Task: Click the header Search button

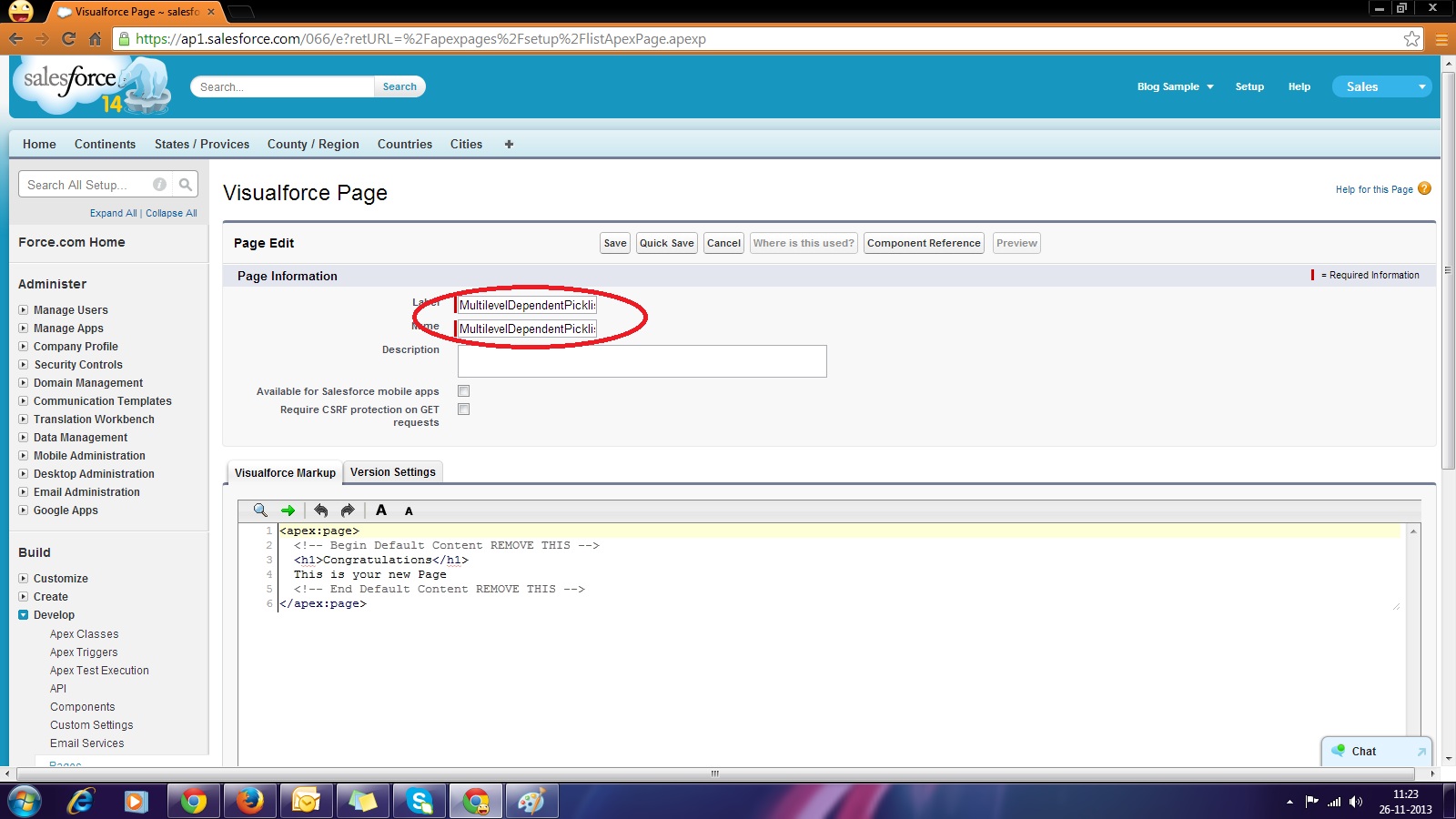Action: pos(399,86)
